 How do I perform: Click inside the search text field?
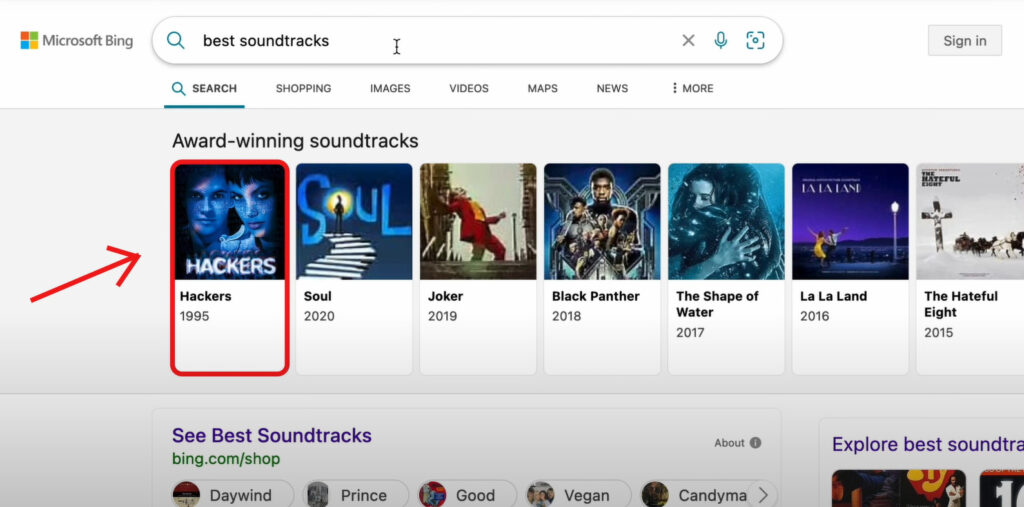[430, 40]
